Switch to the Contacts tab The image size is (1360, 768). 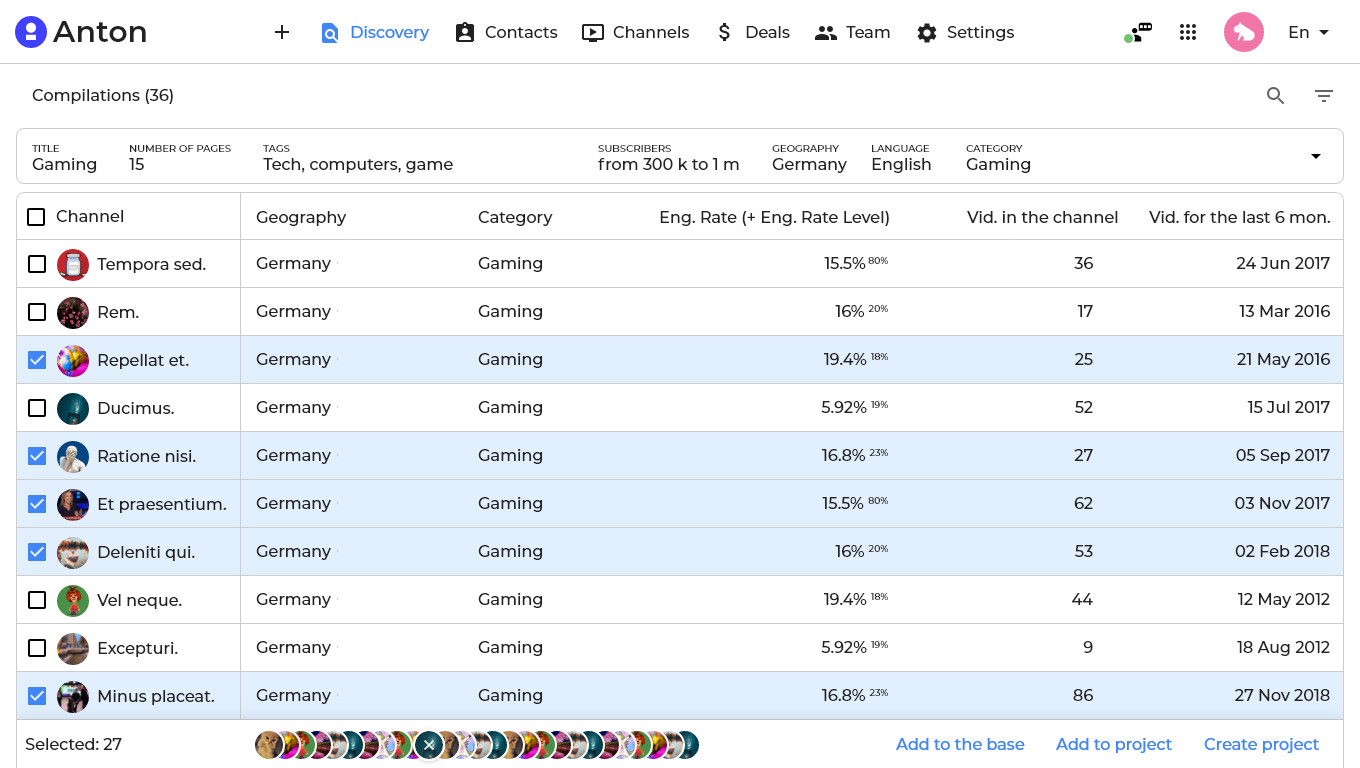(x=506, y=32)
